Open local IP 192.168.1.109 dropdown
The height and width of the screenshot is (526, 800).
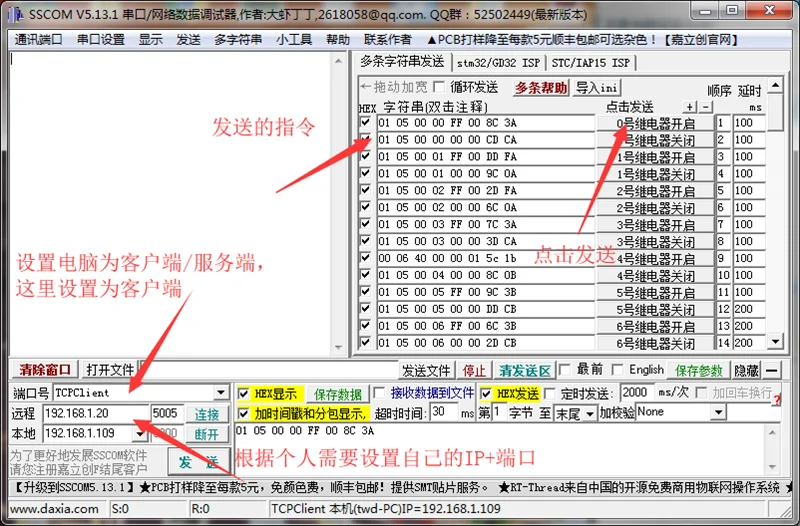(x=139, y=434)
